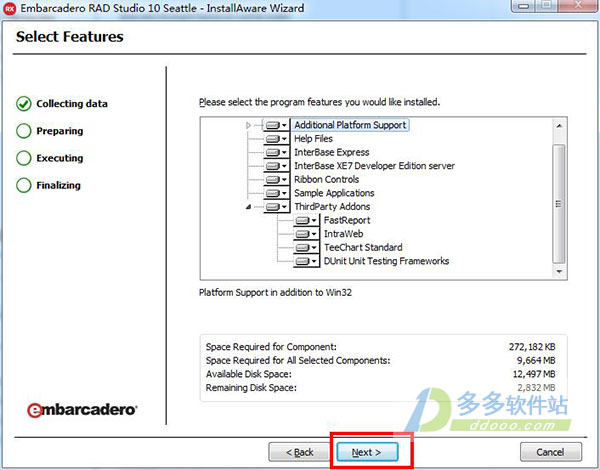Select the ThirdParty Addons feature
Screen dimensions: 600x470
coord(332,207)
